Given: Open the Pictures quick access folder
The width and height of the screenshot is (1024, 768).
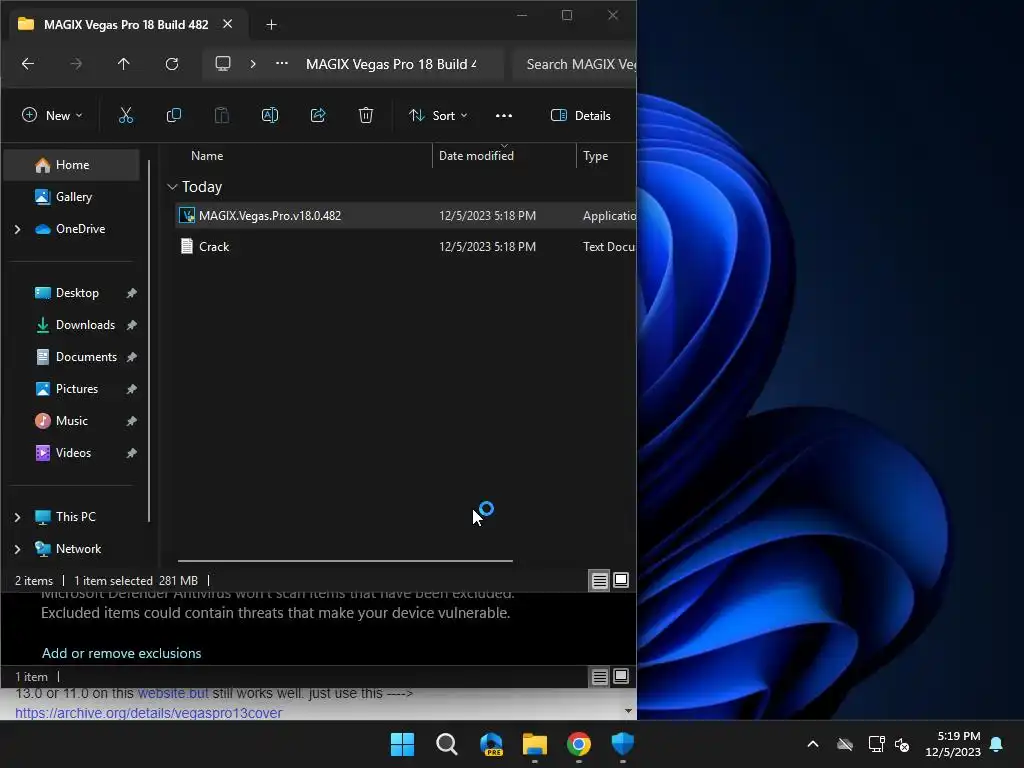Looking at the screenshot, I should (x=76, y=389).
